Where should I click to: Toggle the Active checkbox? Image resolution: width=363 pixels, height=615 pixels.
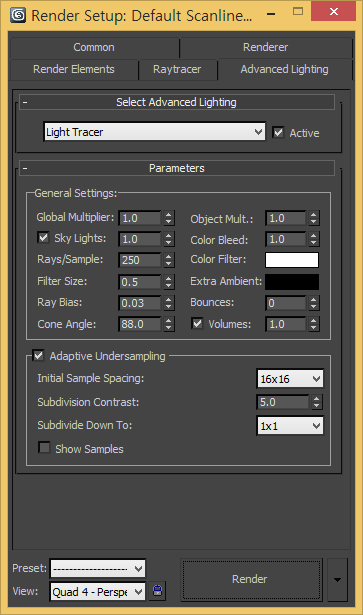[x=278, y=133]
